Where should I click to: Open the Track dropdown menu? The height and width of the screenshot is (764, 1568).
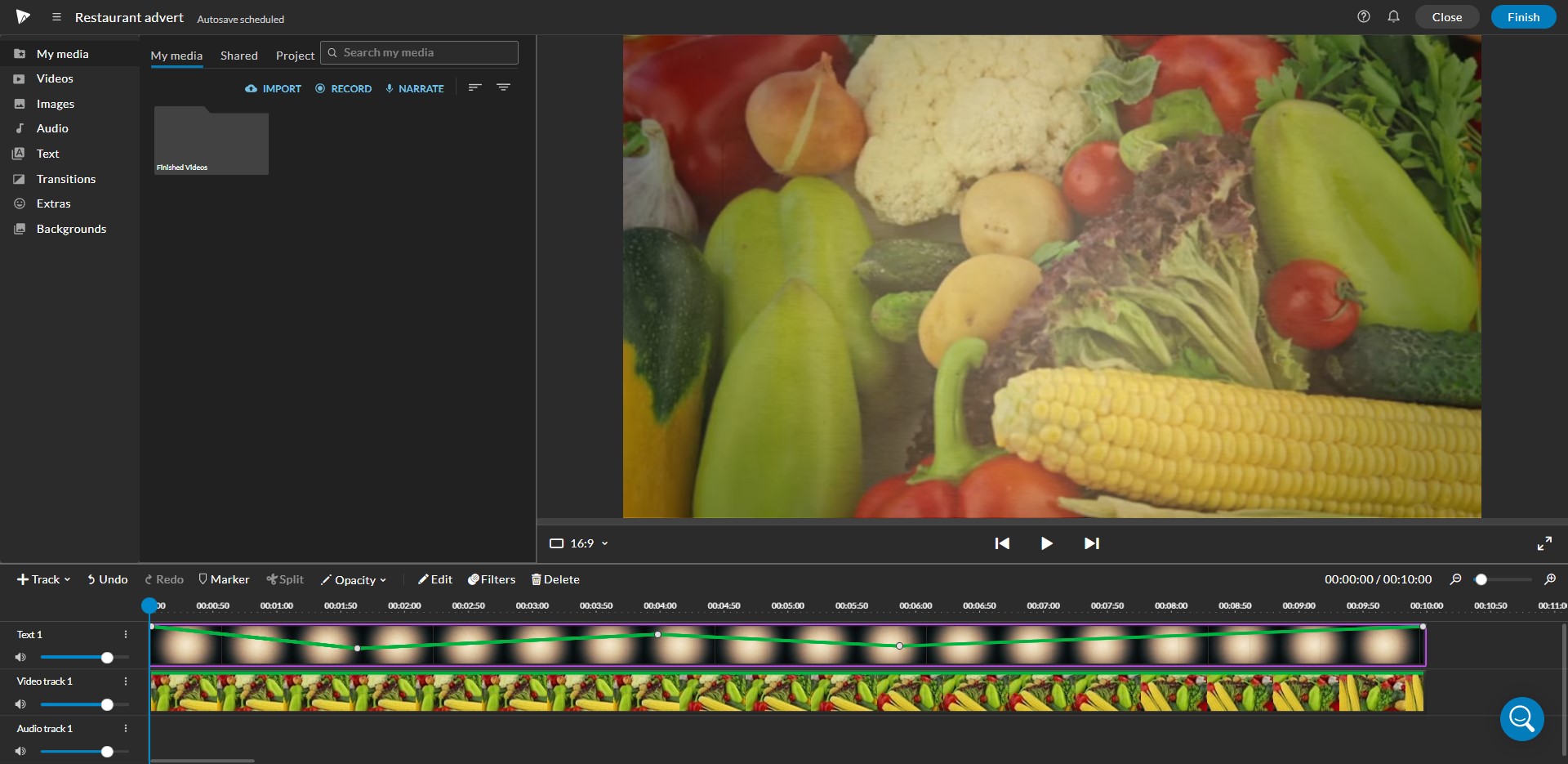pyautogui.click(x=42, y=579)
